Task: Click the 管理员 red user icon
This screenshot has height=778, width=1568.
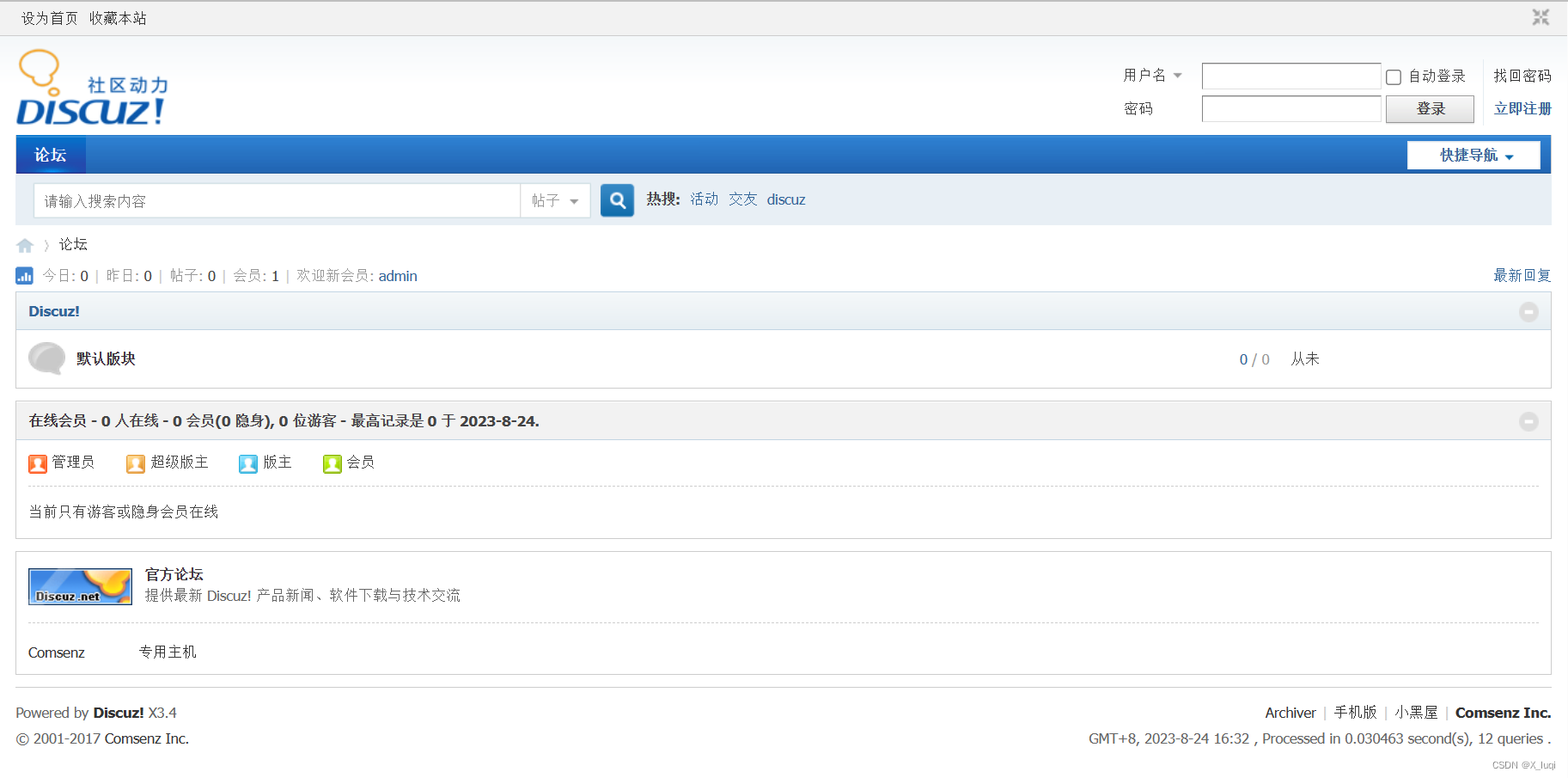Action: pos(38,464)
